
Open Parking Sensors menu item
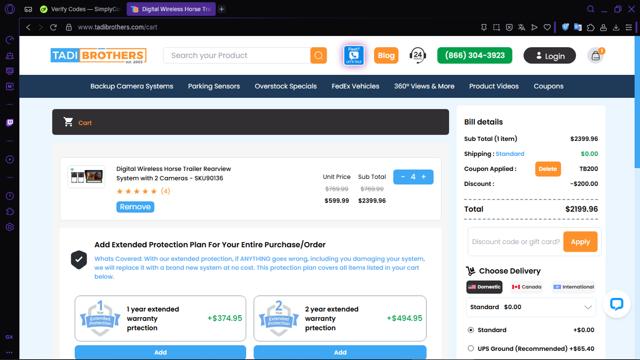tap(213, 86)
